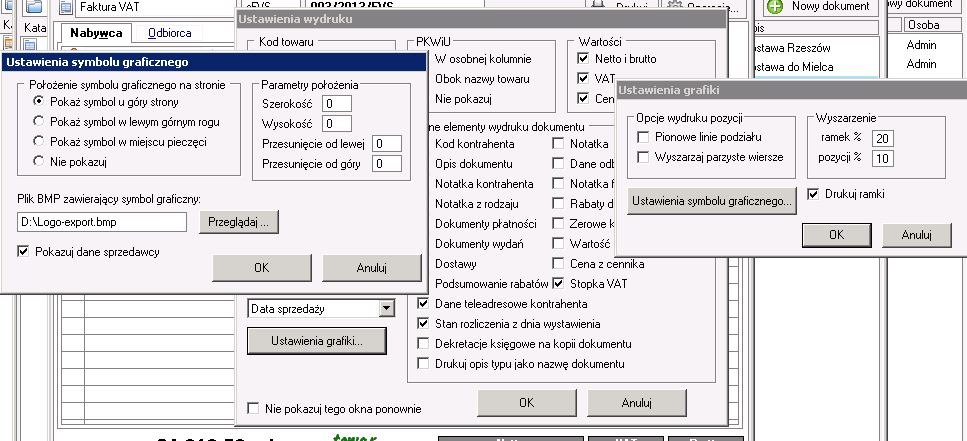
Task: Toggle 'Pokazuj dane sprzedawcy' checkbox
Action: tap(24, 252)
